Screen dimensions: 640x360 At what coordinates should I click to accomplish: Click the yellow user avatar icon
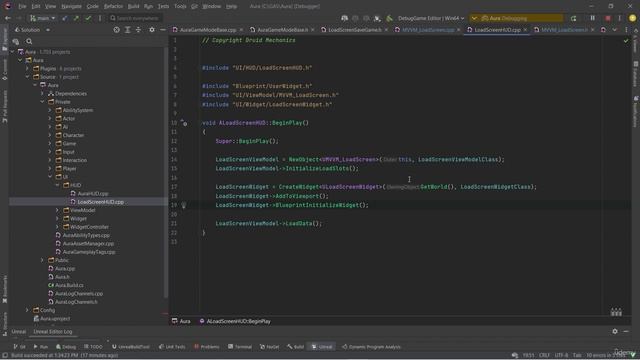point(632,18)
